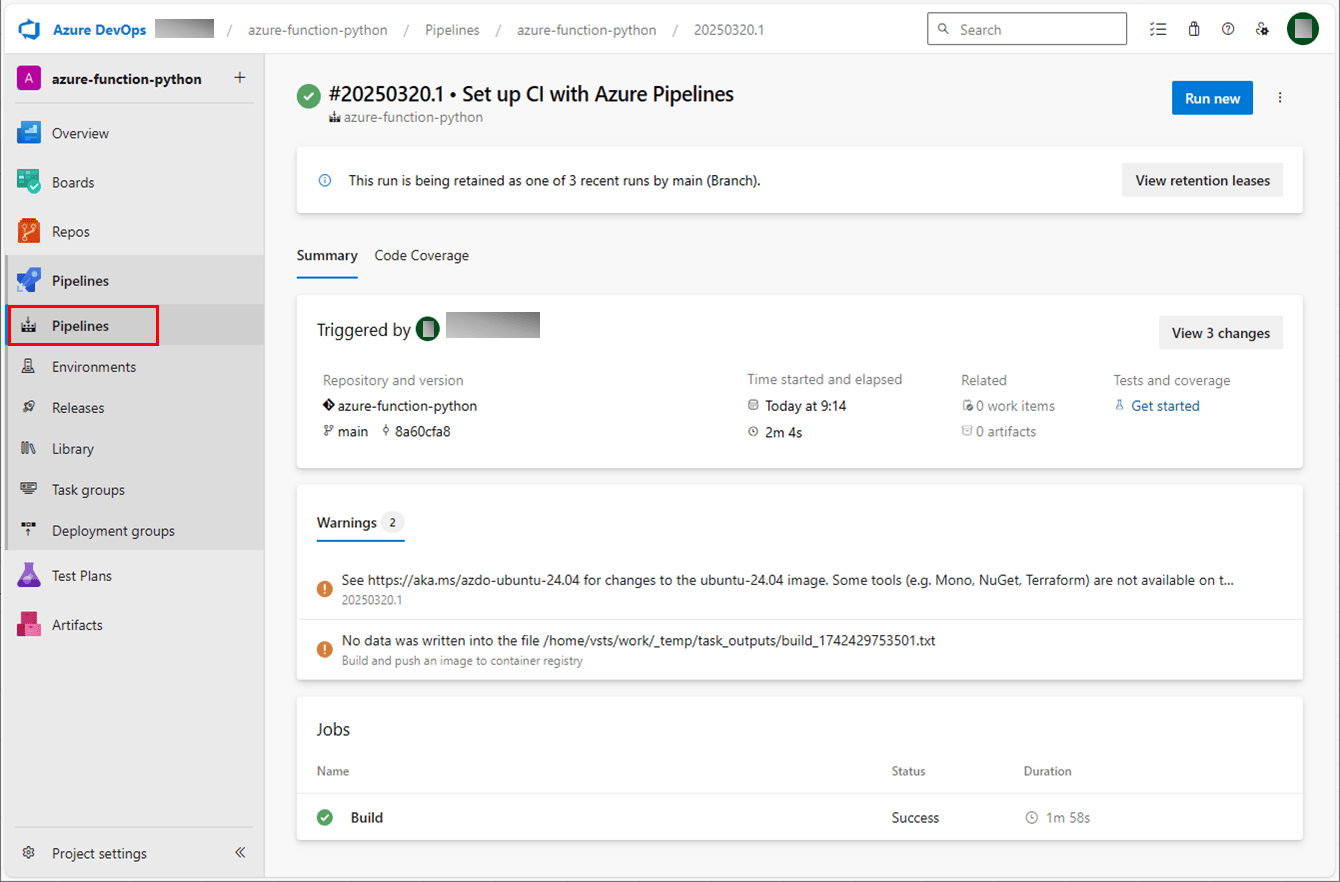Screen dimensions: 1340x882
Task: Open the main branch link
Action: pyautogui.click(x=353, y=432)
